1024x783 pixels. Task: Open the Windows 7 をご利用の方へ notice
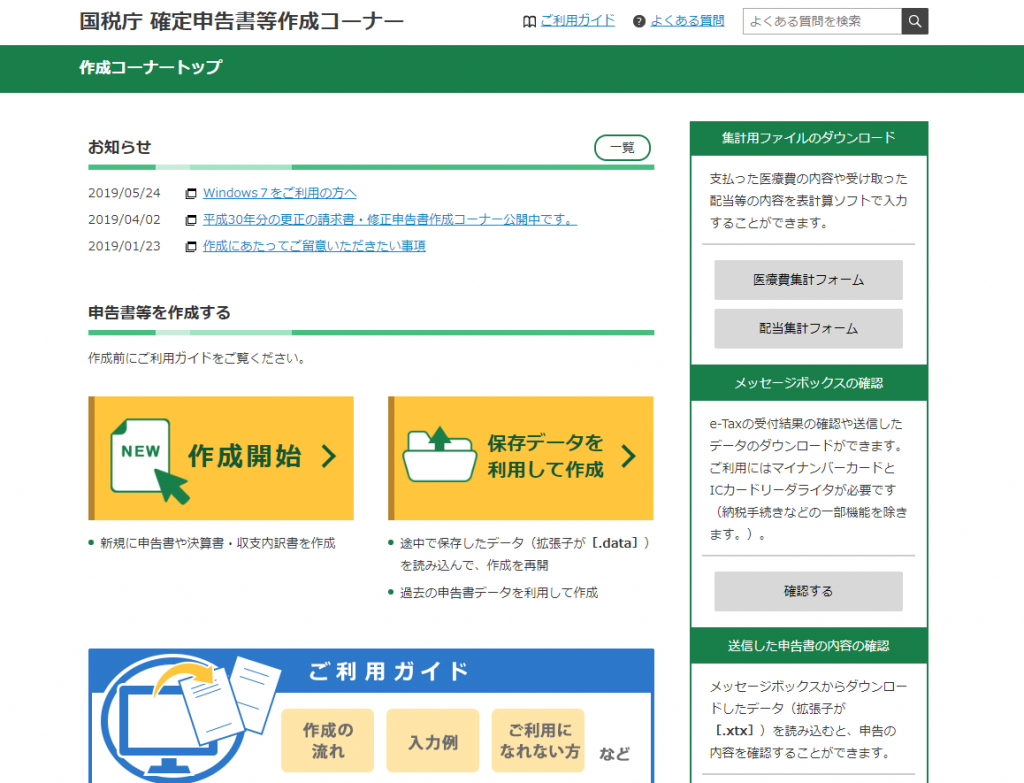(279, 193)
